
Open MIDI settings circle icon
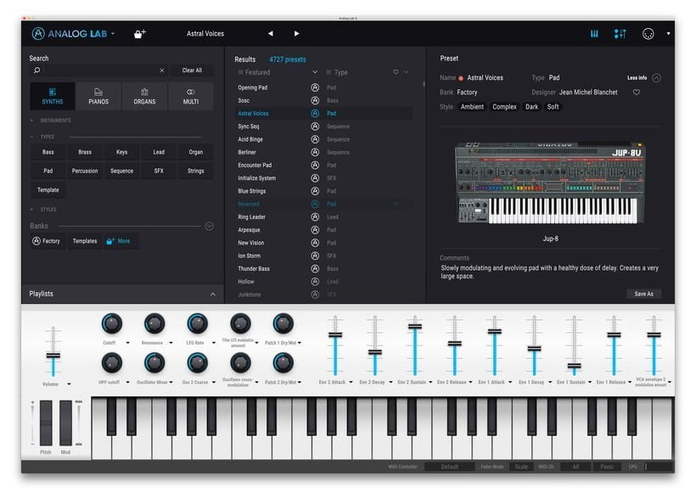click(648, 34)
